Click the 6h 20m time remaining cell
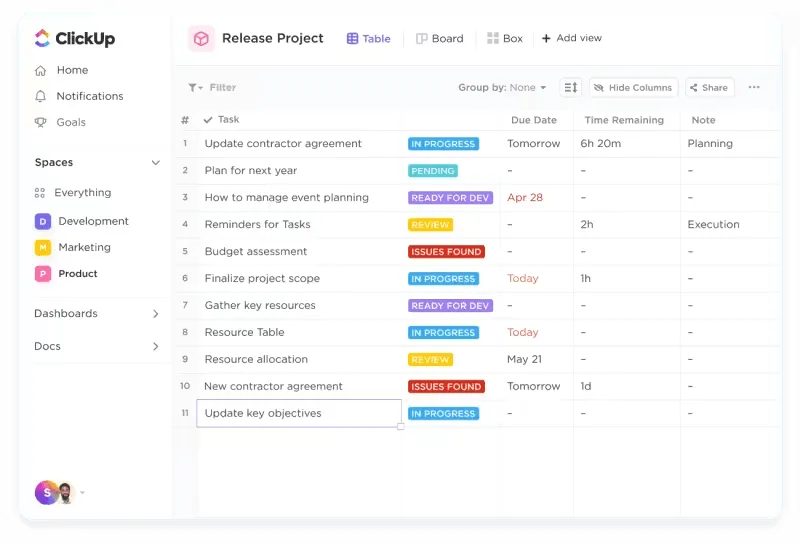The width and height of the screenshot is (800, 544). pos(601,144)
